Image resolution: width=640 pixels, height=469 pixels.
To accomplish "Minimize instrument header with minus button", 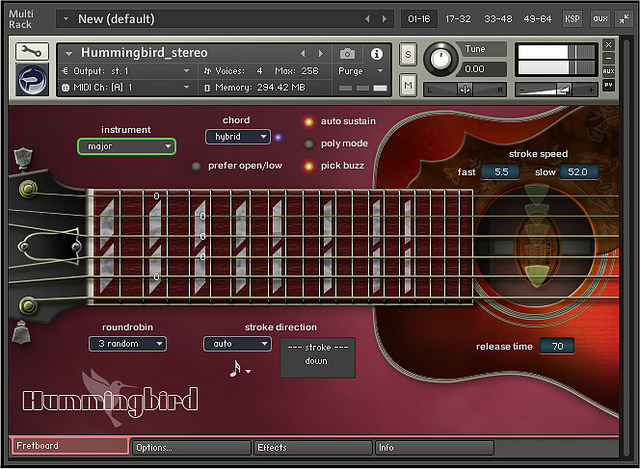I will point(608,58).
